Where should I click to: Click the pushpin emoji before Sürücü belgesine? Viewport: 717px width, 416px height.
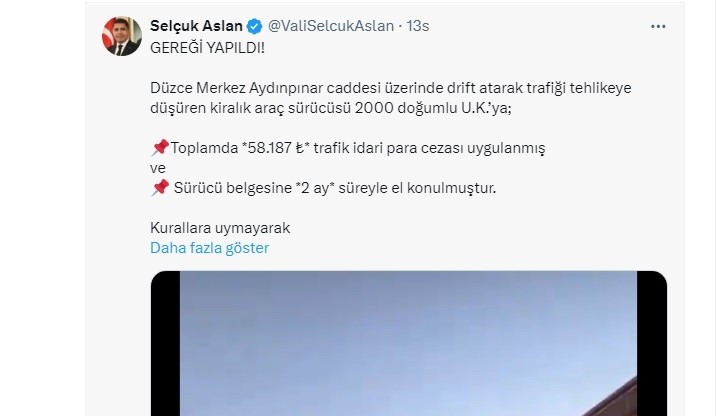[x=160, y=187]
